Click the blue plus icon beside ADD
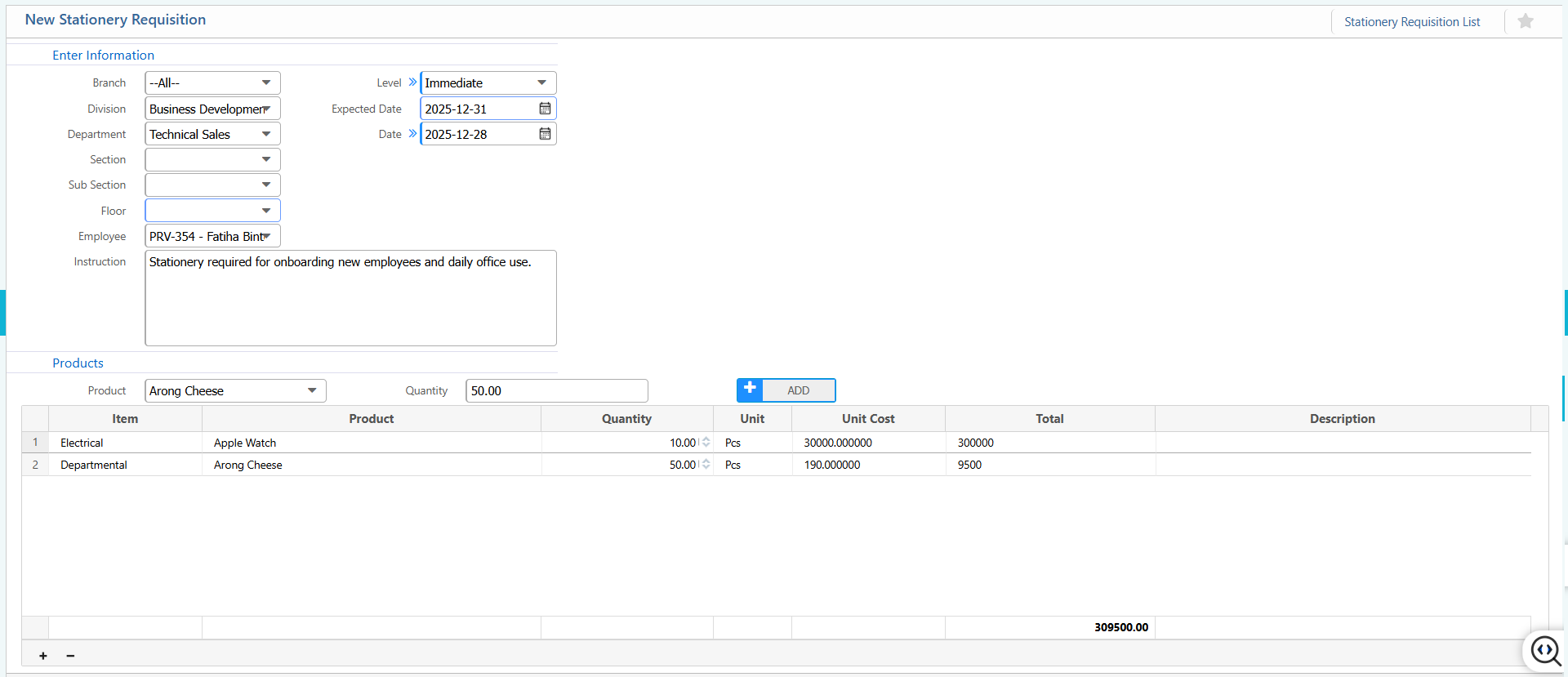This screenshot has height=677, width=1568. 750,390
